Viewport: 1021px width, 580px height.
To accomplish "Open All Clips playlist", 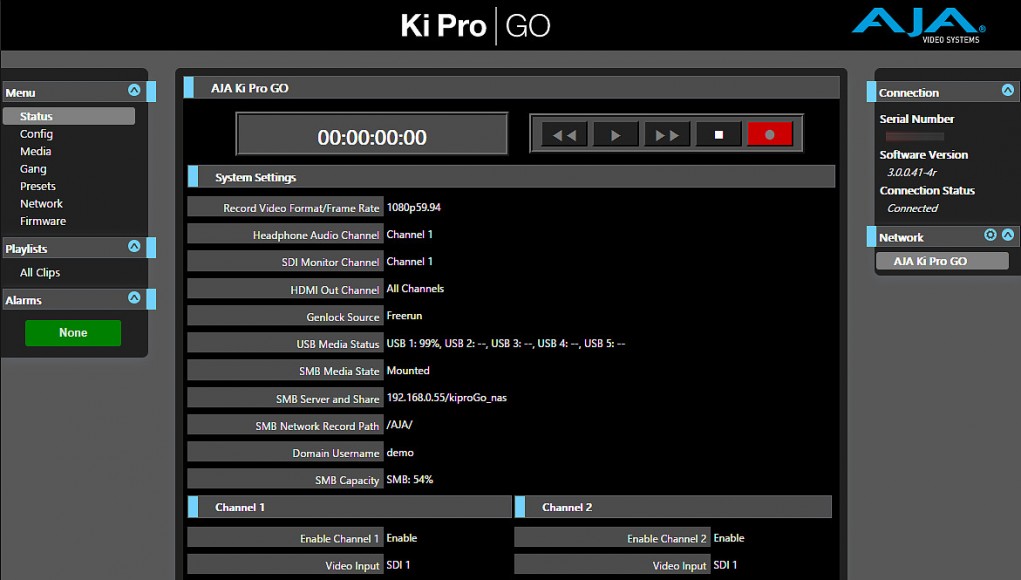I will (40, 272).
